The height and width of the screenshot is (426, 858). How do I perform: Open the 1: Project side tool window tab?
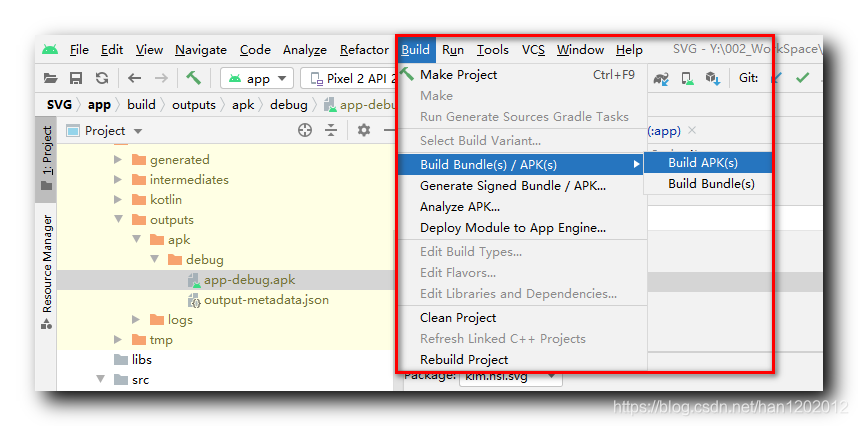47,159
